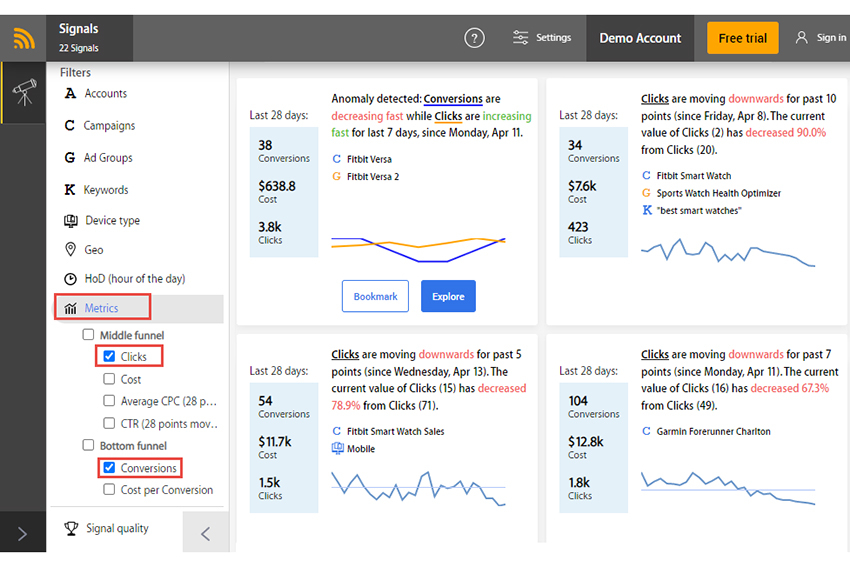Select the Geo location pin filter
The width and height of the screenshot is (850, 567).
coord(70,249)
